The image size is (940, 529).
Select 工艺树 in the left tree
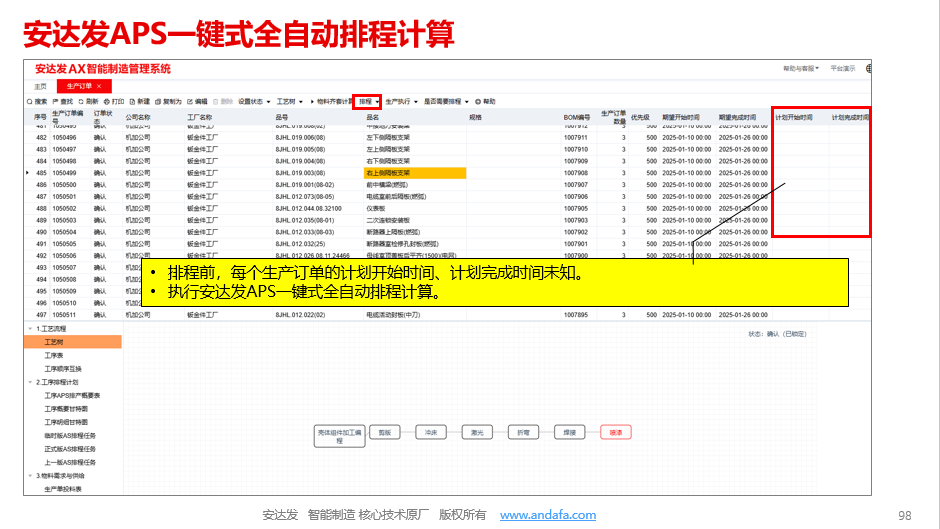73,342
